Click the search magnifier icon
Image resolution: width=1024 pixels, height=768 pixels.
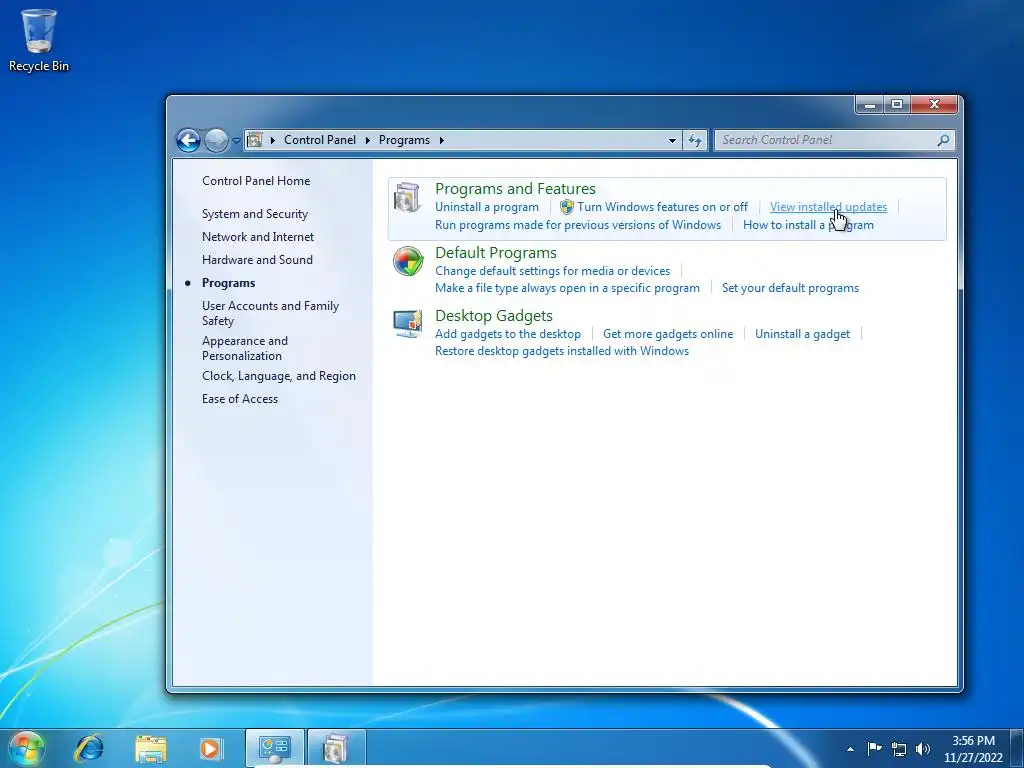click(943, 140)
